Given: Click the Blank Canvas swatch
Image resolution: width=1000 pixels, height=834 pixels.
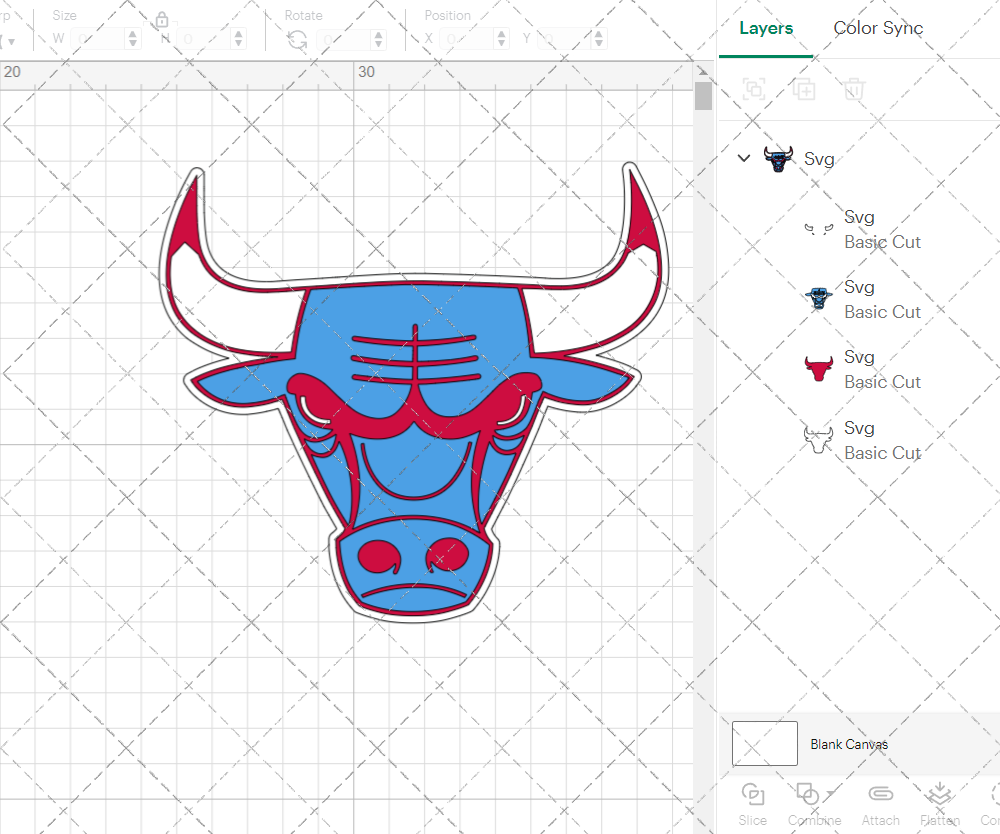Looking at the screenshot, I should click(x=764, y=743).
